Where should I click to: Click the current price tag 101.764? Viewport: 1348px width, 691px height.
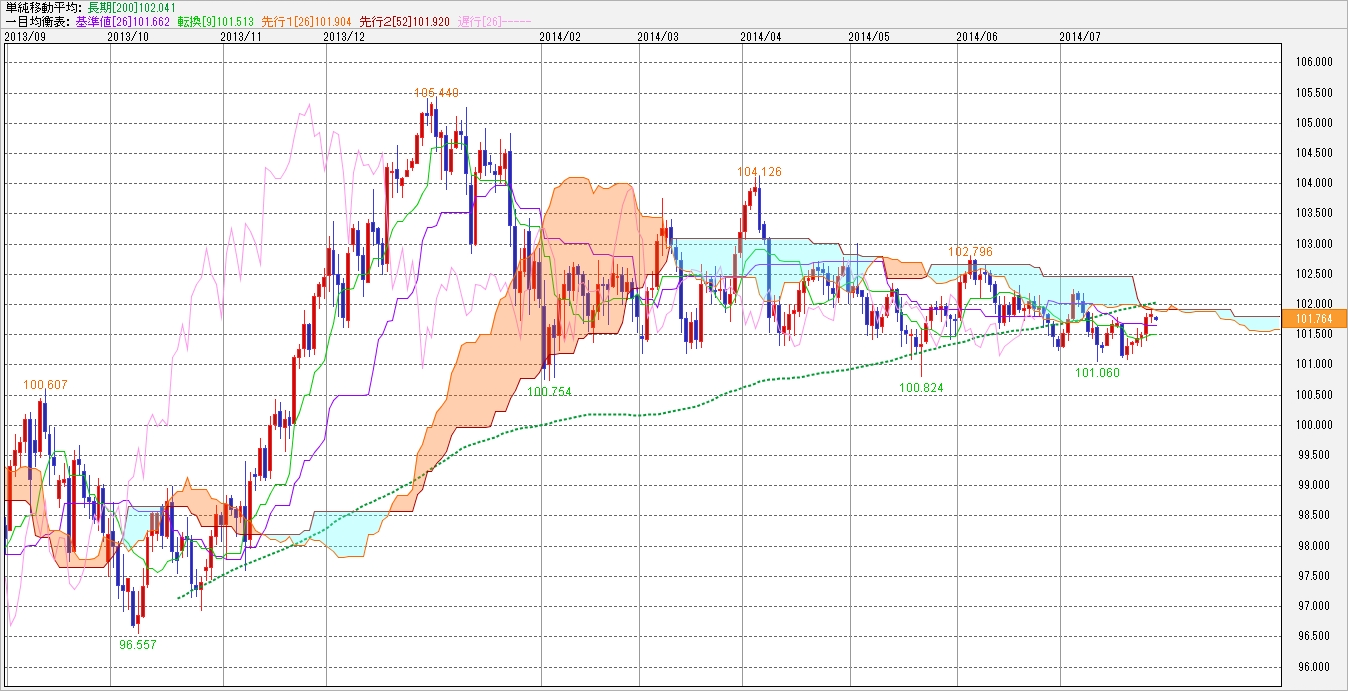pyautogui.click(x=1313, y=319)
